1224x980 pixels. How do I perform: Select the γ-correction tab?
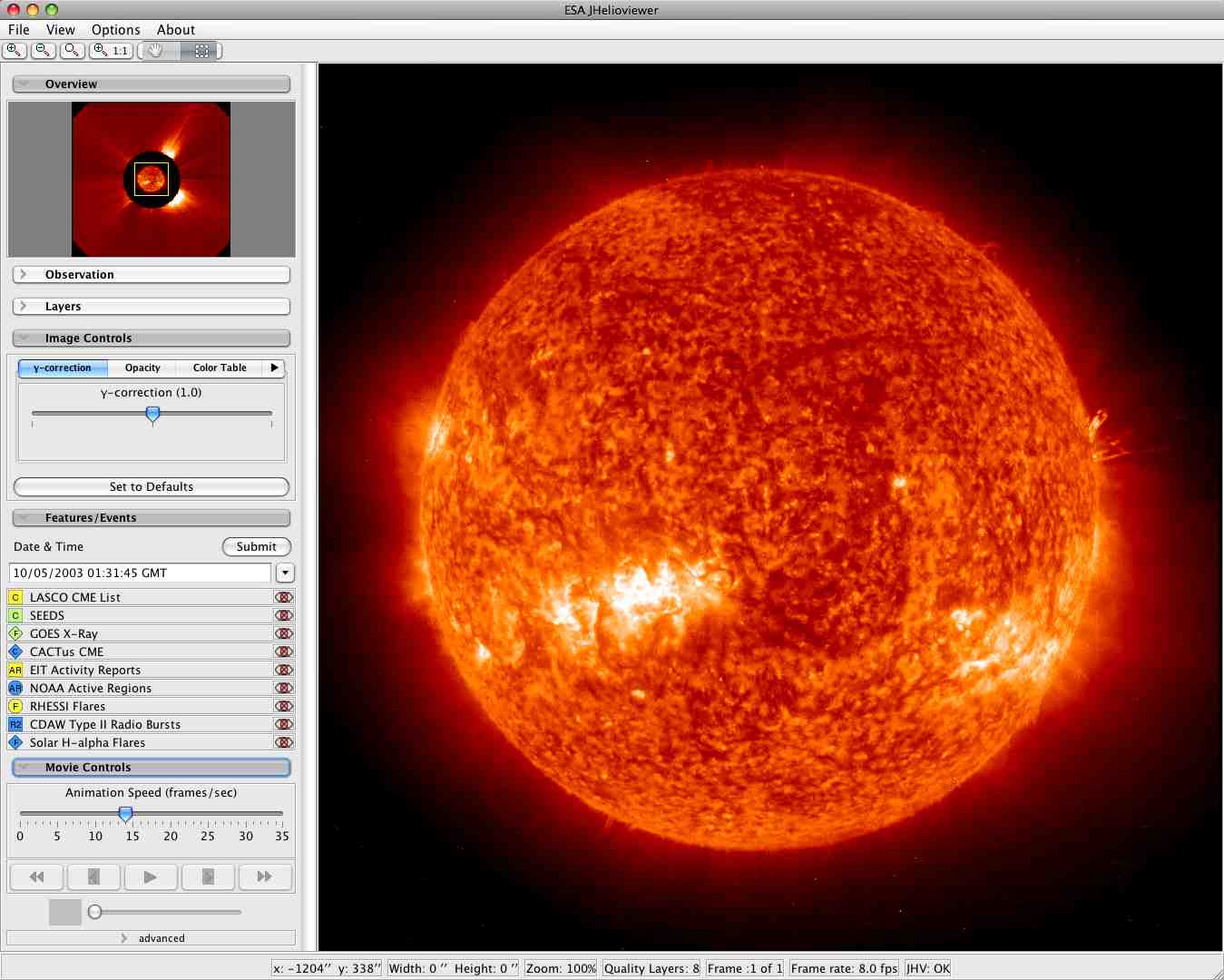pyautogui.click(x=63, y=367)
